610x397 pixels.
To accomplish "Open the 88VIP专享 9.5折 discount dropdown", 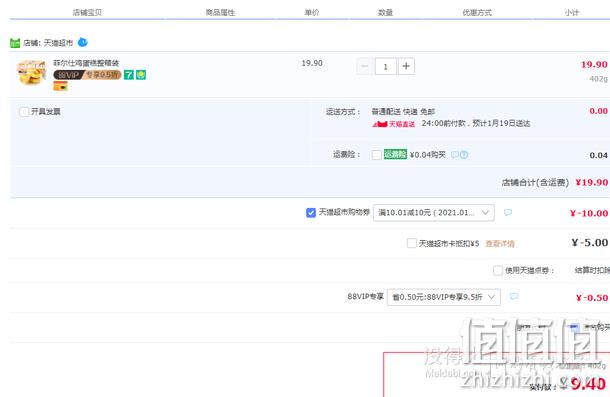I will (x=444, y=297).
